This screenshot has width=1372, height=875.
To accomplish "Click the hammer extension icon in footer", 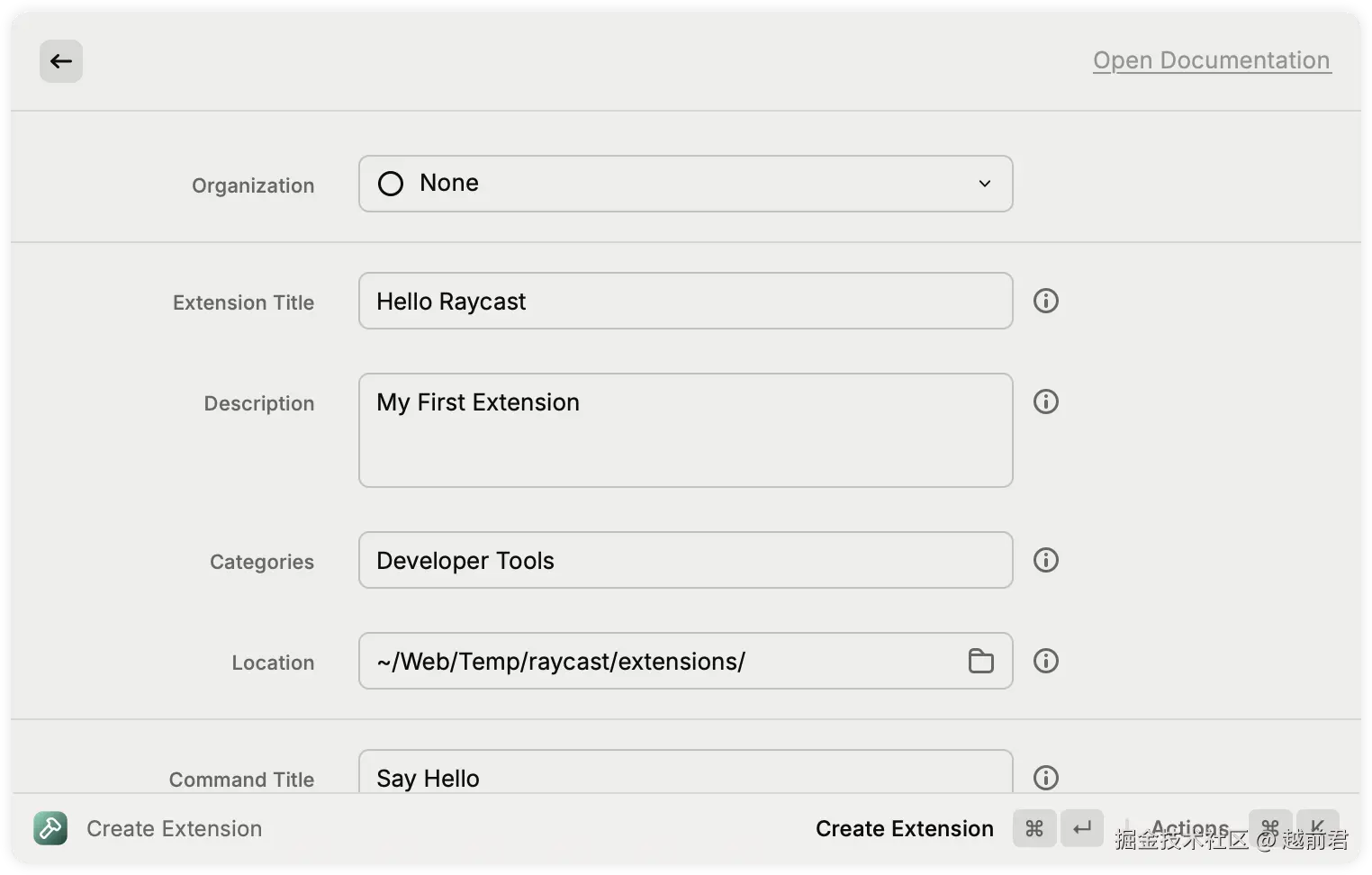I will tap(50, 828).
